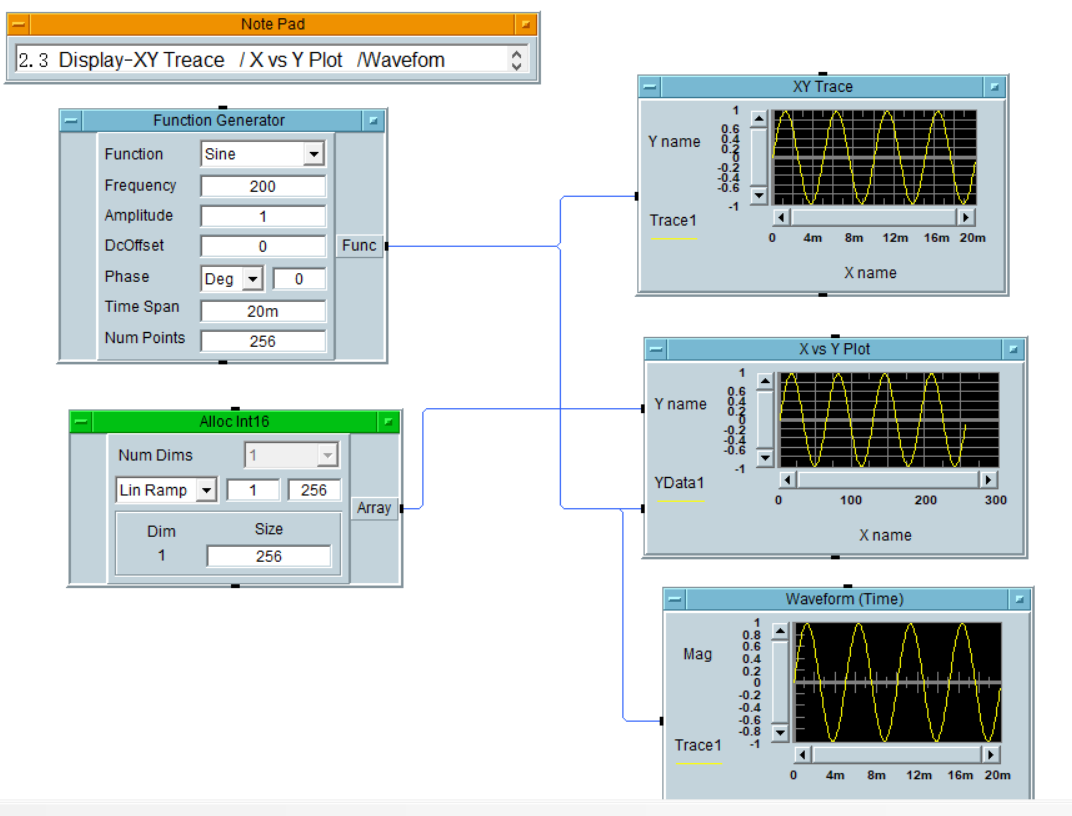The height and width of the screenshot is (816, 1072).
Task: Minimize the X vs Y Plot display
Action: point(655,349)
